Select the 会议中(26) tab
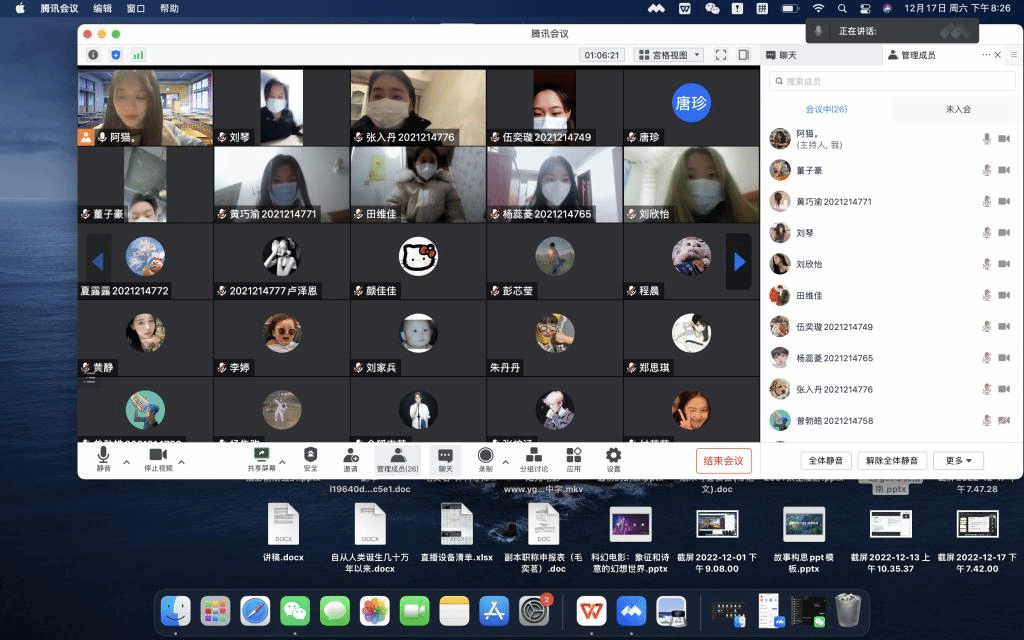 (826, 109)
